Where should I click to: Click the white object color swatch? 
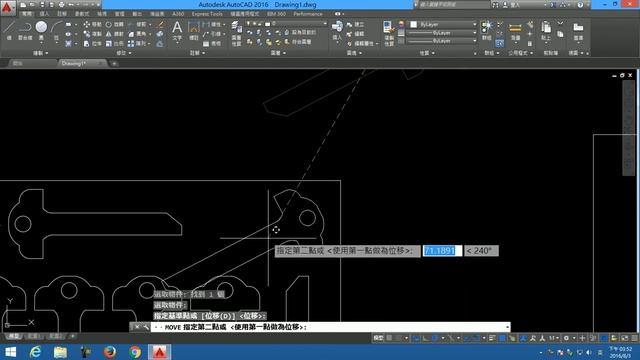413,24
